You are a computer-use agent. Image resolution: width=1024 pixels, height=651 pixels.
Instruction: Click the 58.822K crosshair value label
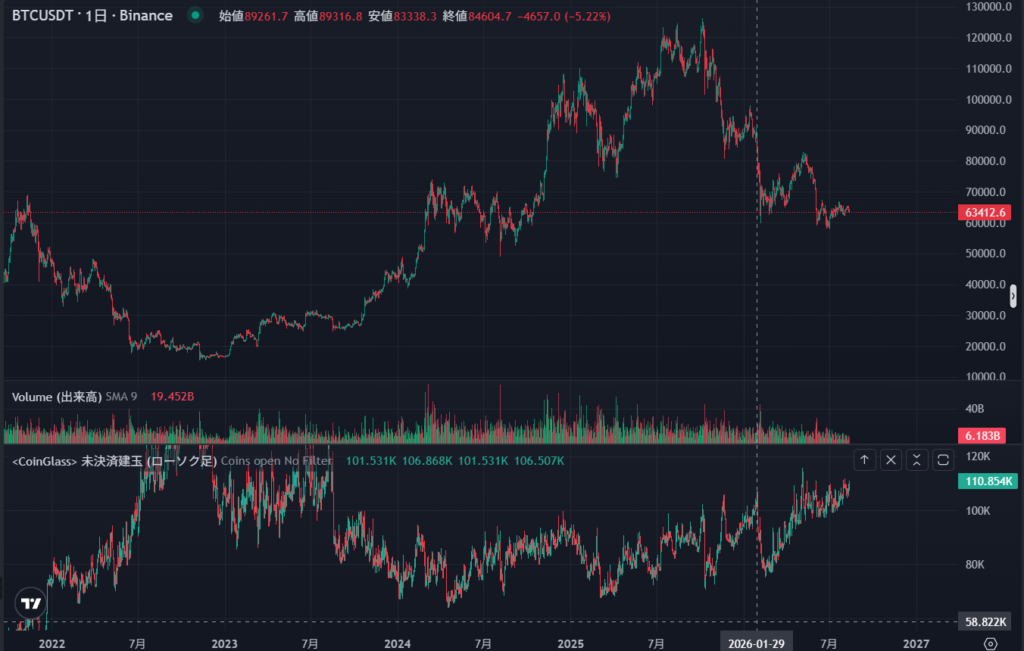pos(987,622)
